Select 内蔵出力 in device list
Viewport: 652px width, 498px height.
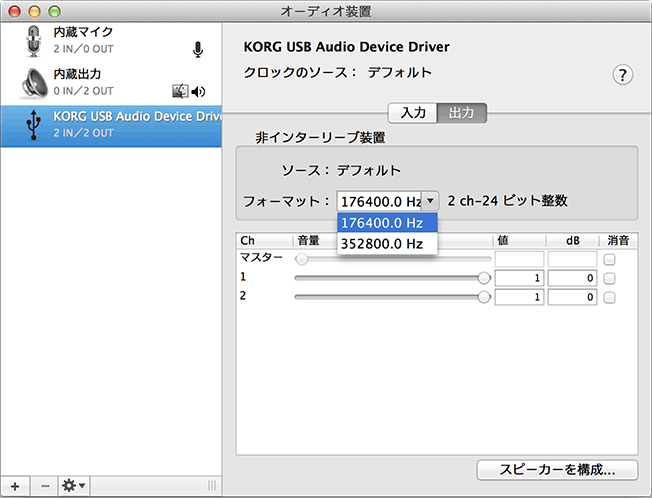click(x=111, y=84)
